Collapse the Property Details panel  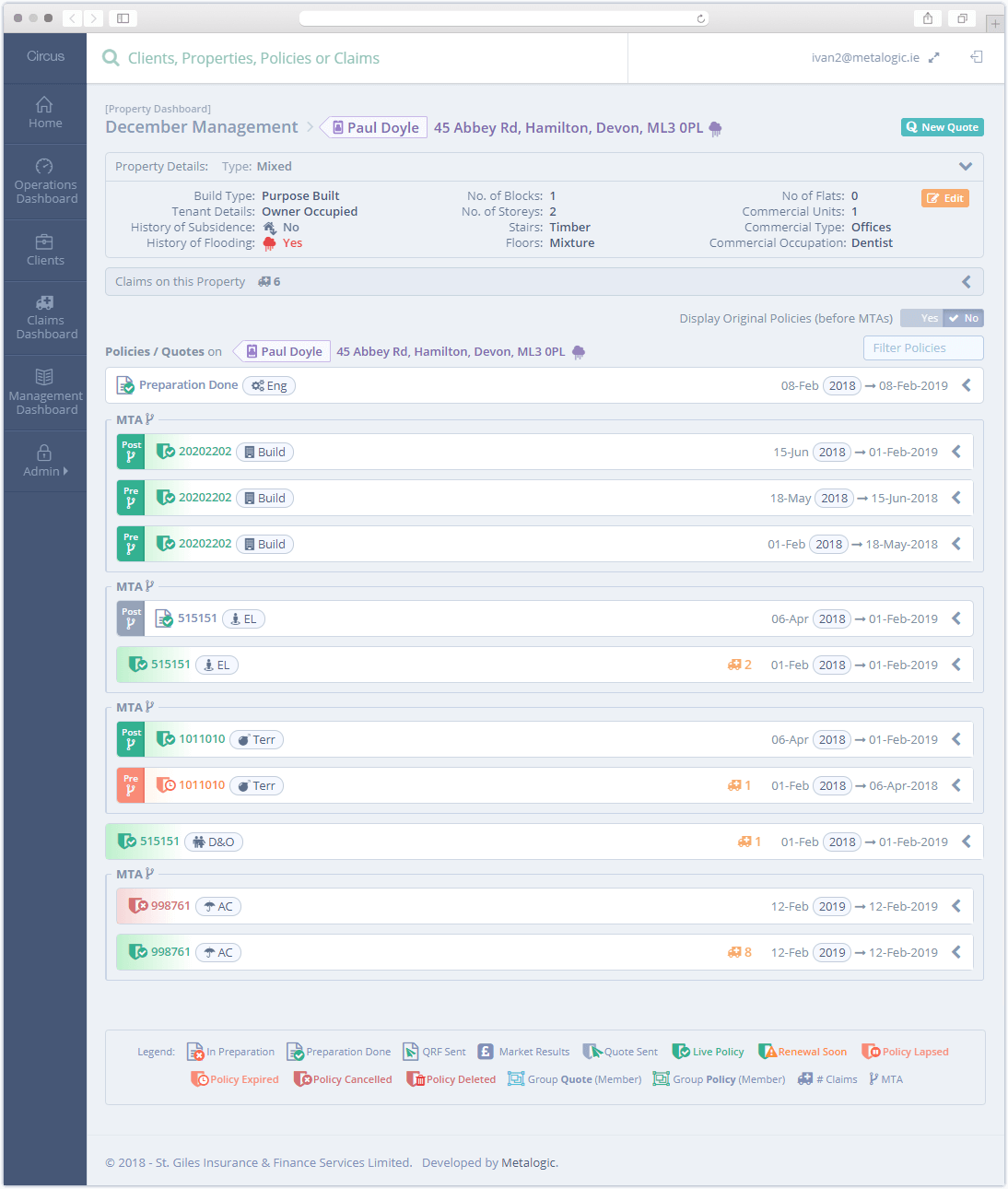[965, 167]
